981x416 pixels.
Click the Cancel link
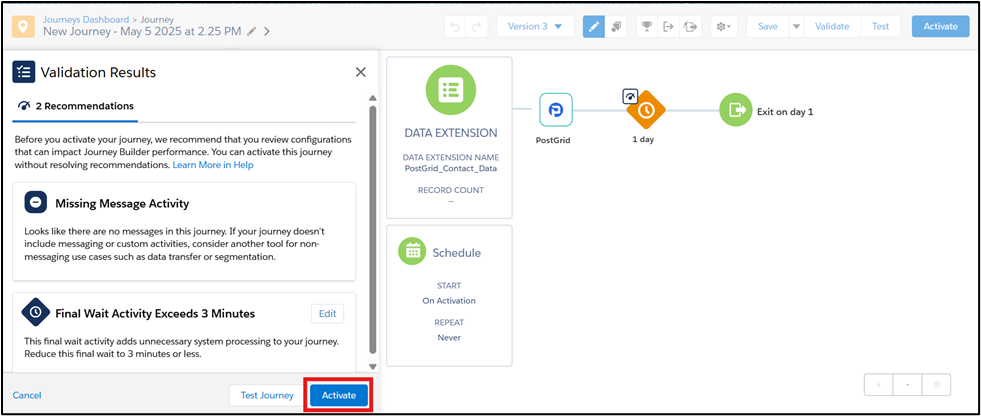click(27, 395)
